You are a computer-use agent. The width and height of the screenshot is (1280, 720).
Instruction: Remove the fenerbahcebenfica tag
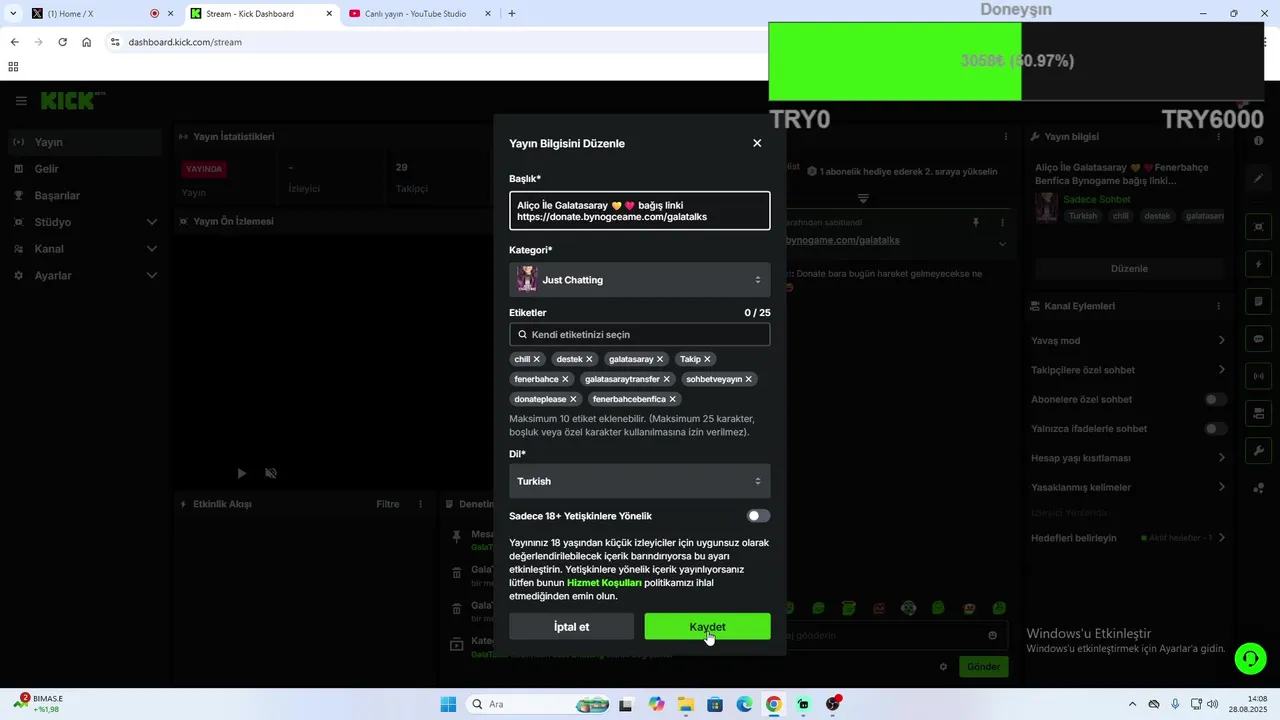(x=672, y=399)
